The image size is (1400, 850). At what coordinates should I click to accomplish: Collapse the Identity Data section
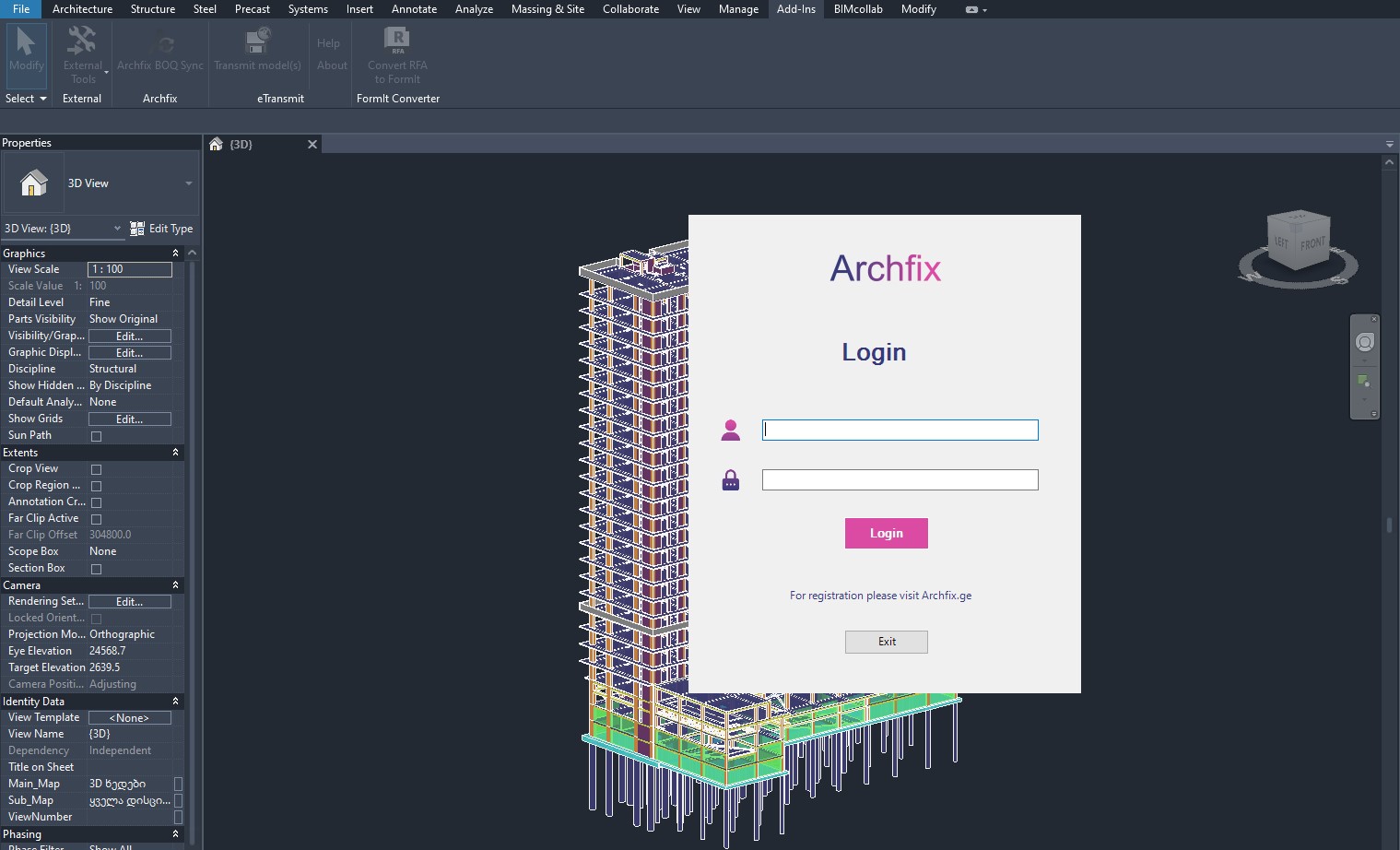175,701
